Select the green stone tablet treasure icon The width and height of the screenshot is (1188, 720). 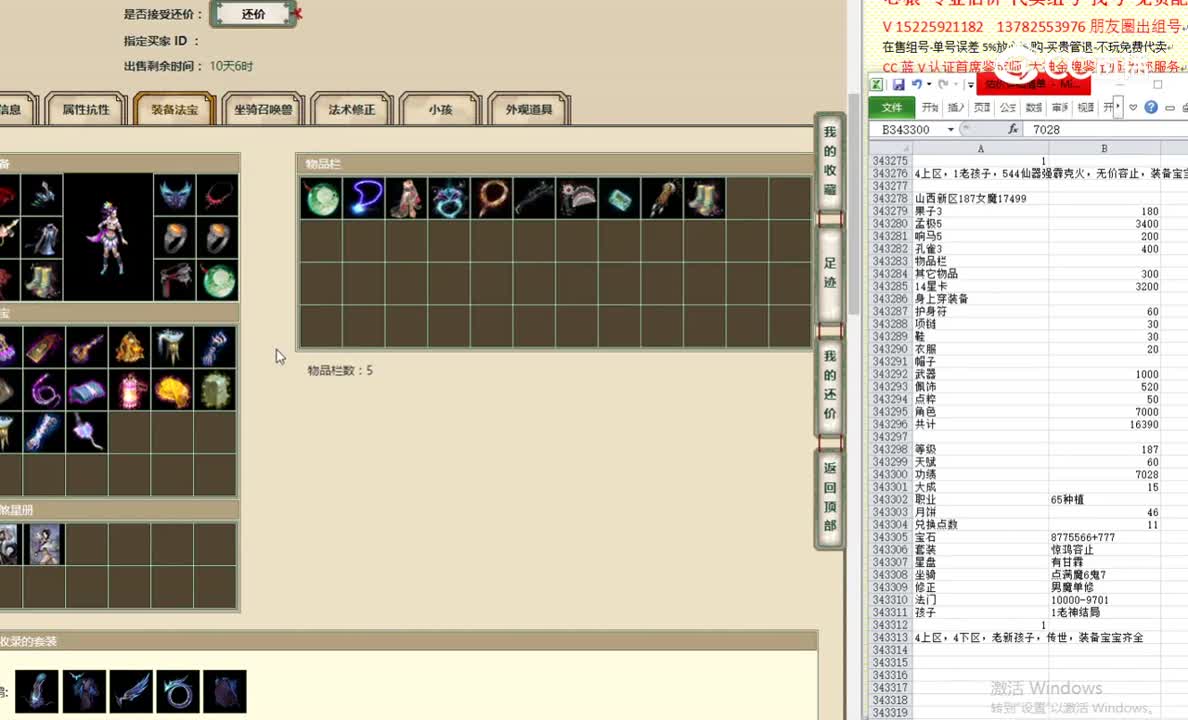click(x=215, y=390)
